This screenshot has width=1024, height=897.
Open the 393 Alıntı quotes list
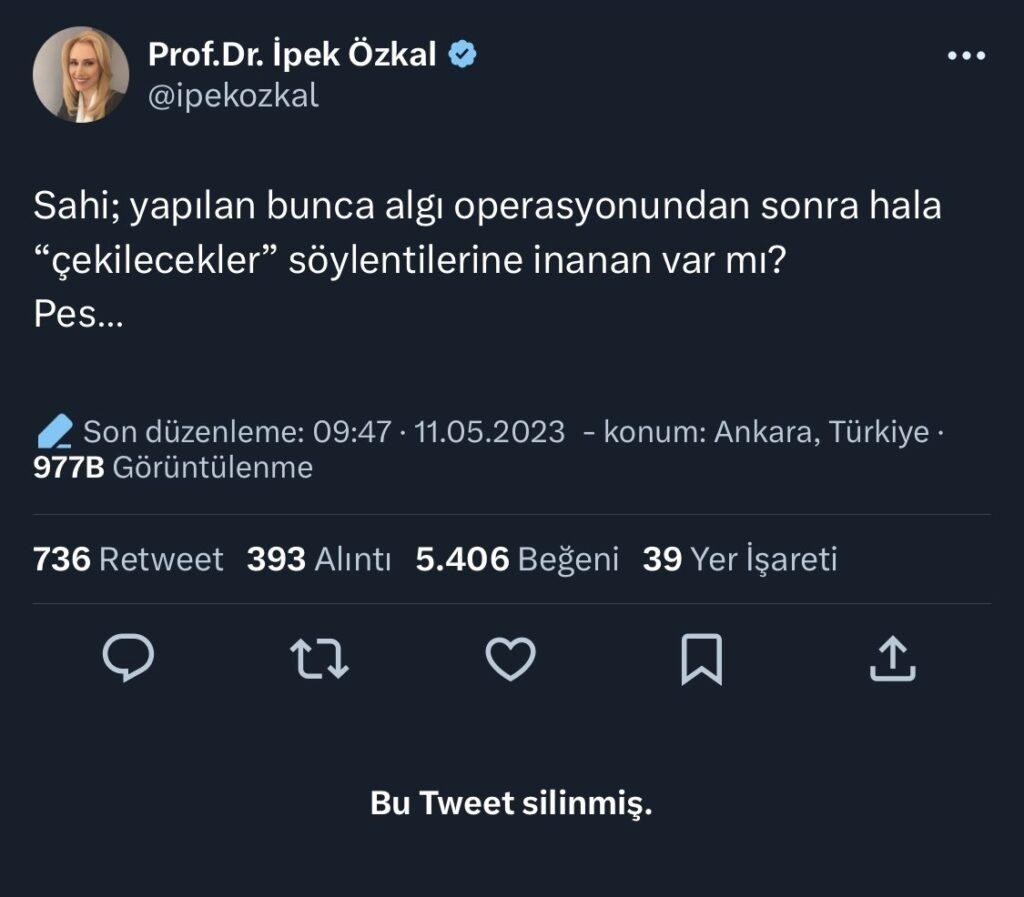point(319,559)
